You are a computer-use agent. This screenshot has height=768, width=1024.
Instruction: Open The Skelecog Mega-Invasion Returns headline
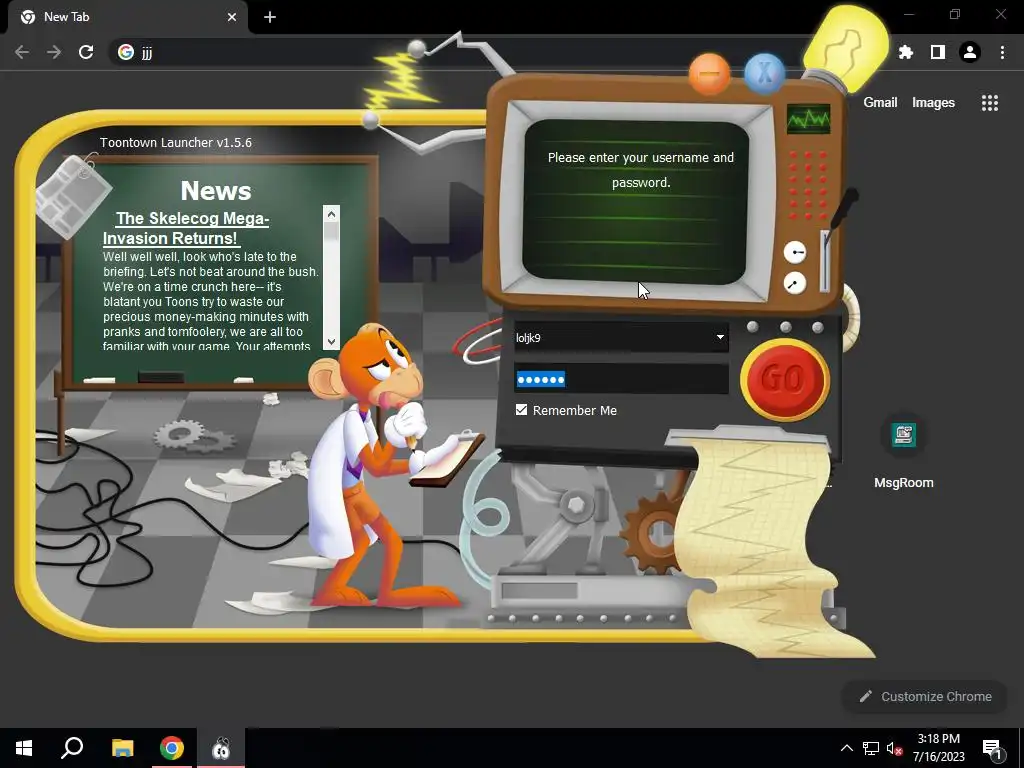[186, 228]
